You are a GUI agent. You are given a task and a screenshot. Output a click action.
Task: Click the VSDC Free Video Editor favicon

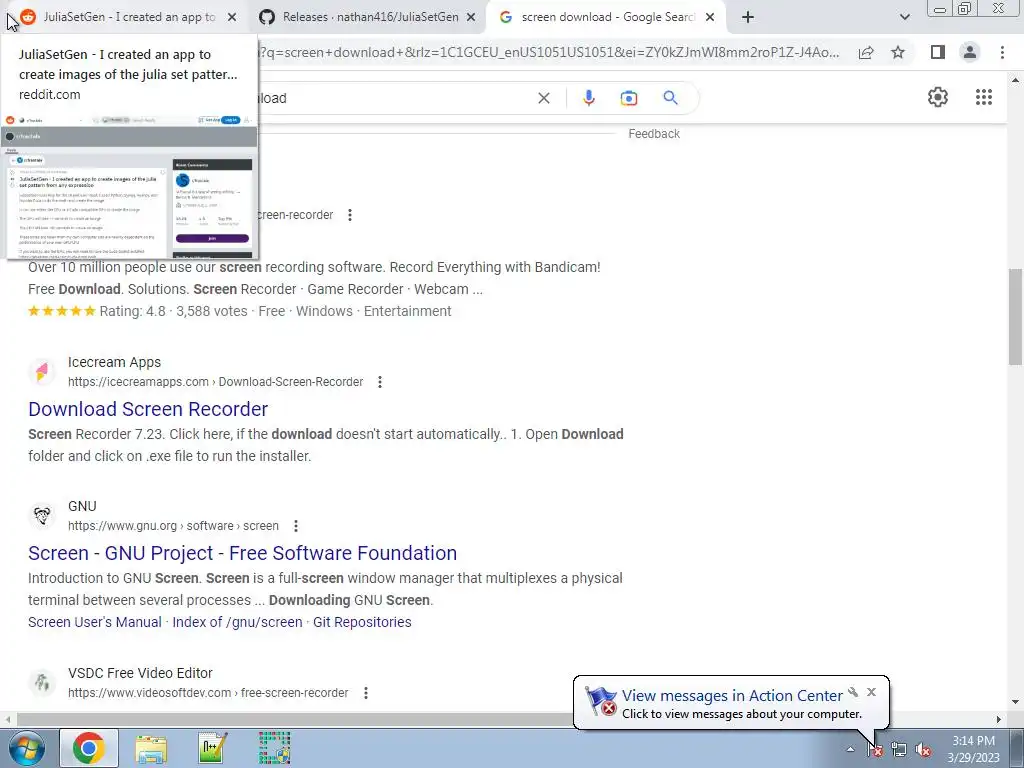42,682
